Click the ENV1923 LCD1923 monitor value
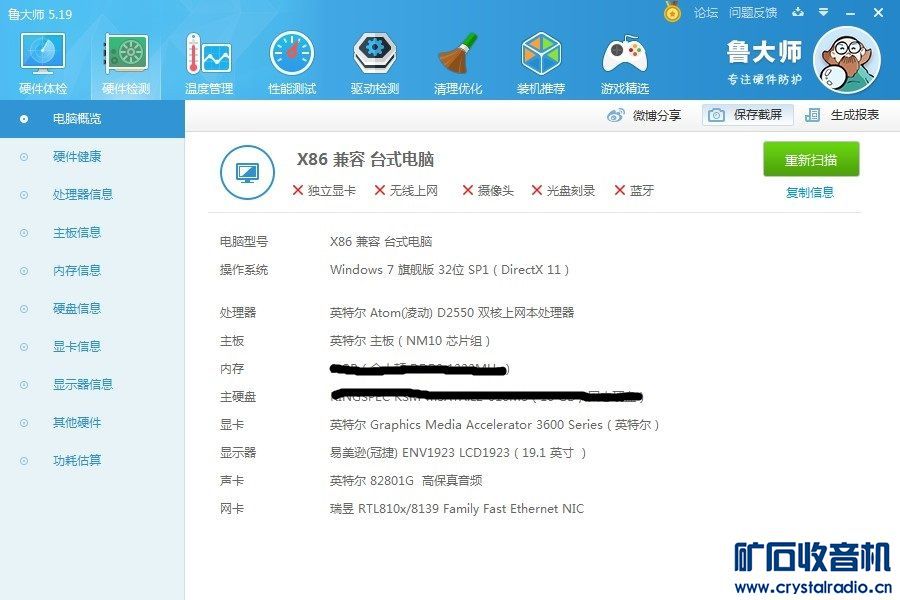900x600 pixels. click(458, 453)
